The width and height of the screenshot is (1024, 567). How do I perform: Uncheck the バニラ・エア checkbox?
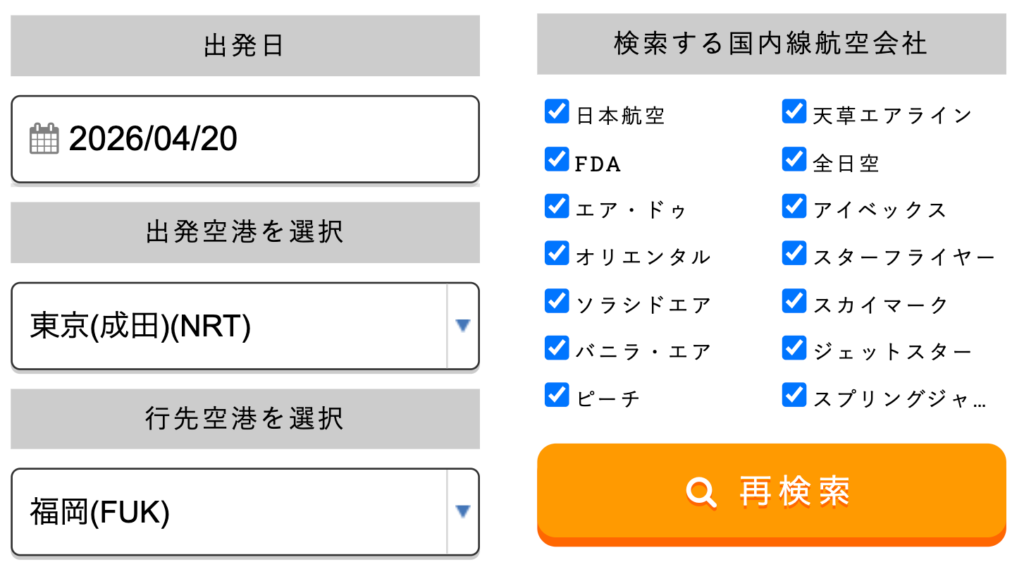tap(557, 347)
